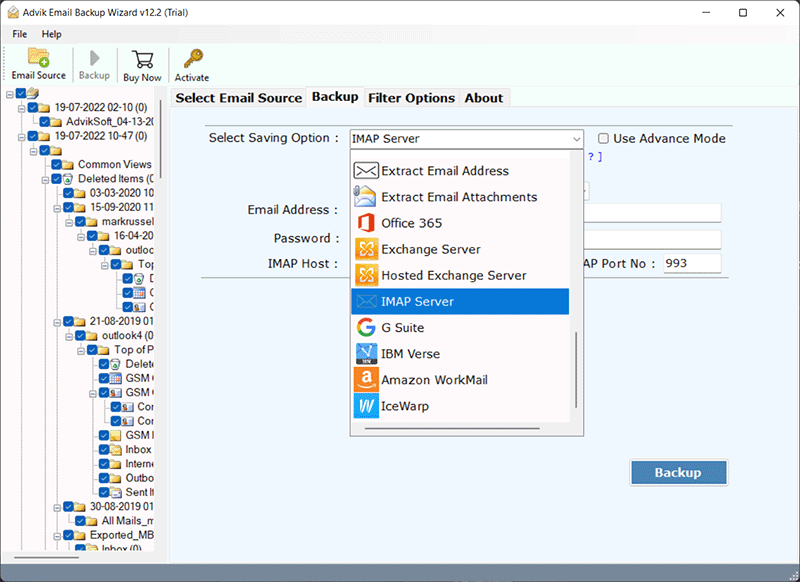The image size is (800, 582).
Task: Collapse the outlook4 node
Action: [69, 336]
